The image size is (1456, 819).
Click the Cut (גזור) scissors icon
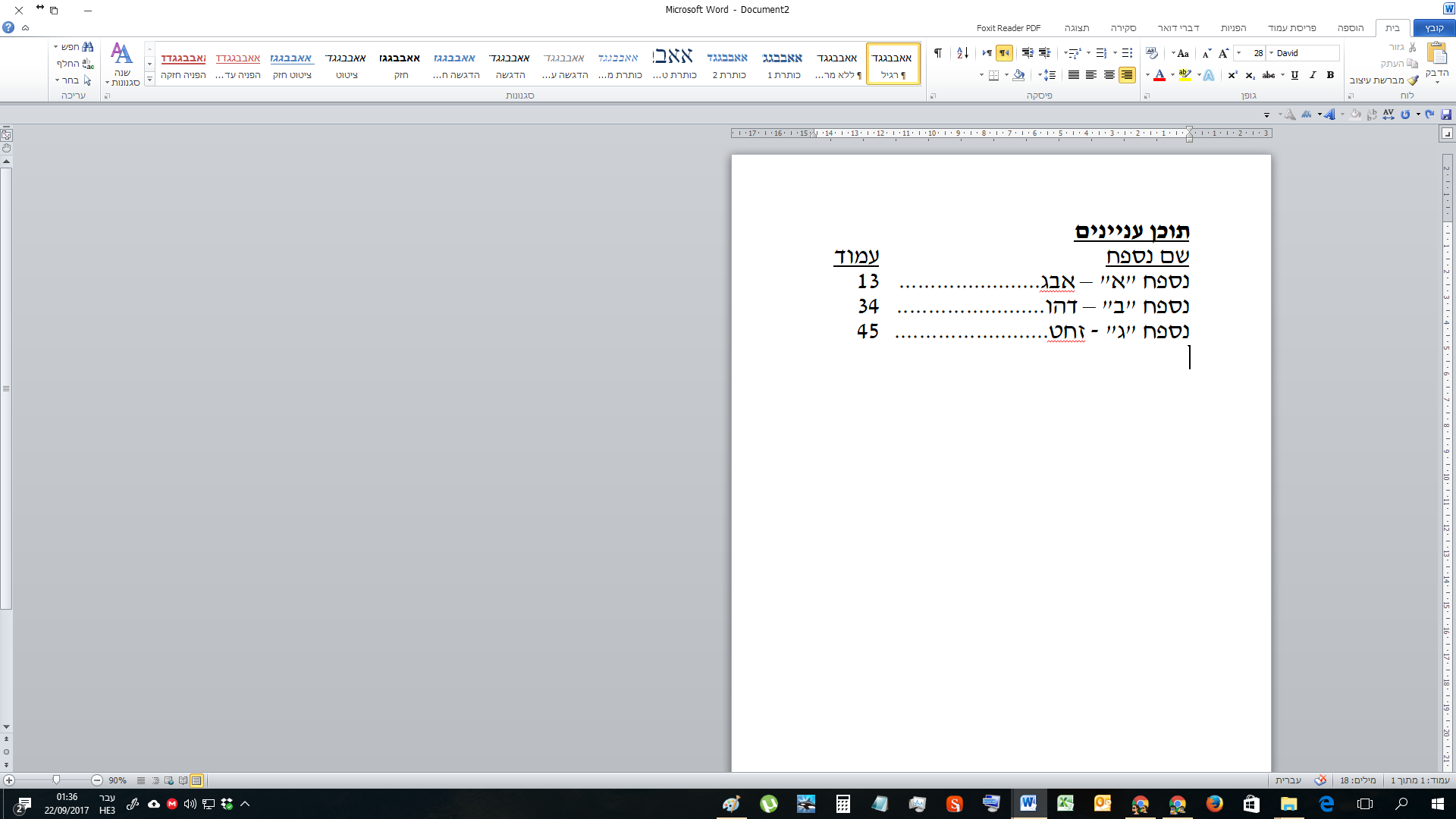coord(1412,47)
